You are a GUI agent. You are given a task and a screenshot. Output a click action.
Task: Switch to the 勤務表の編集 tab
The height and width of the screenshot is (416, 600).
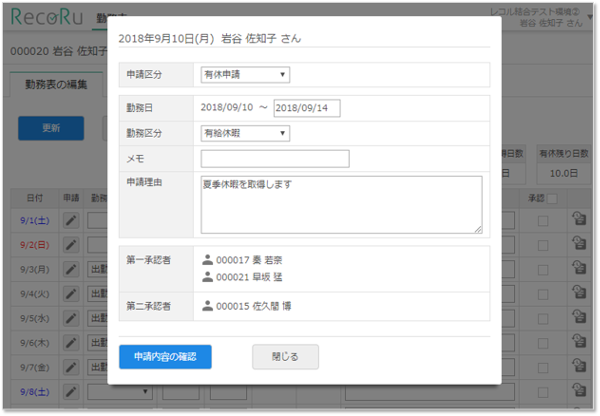tap(56, 84)
